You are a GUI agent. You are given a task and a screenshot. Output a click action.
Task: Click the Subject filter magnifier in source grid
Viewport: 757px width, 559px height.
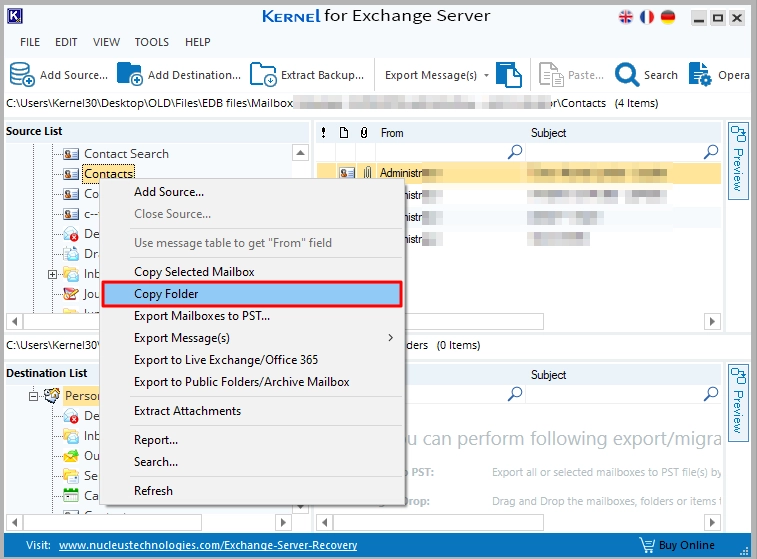coord(711,152)
